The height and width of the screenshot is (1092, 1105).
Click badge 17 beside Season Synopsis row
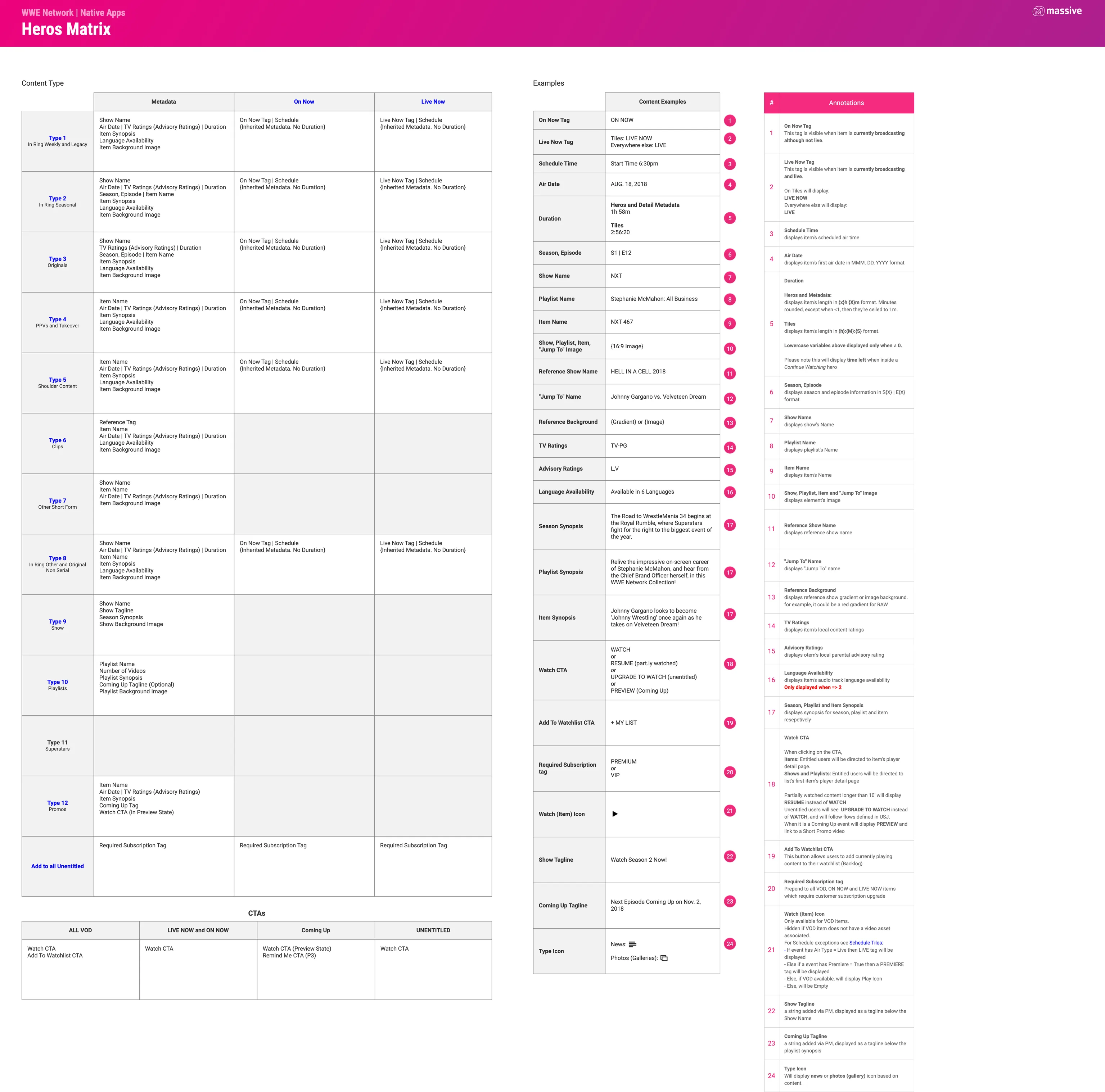tap(730, 525)
